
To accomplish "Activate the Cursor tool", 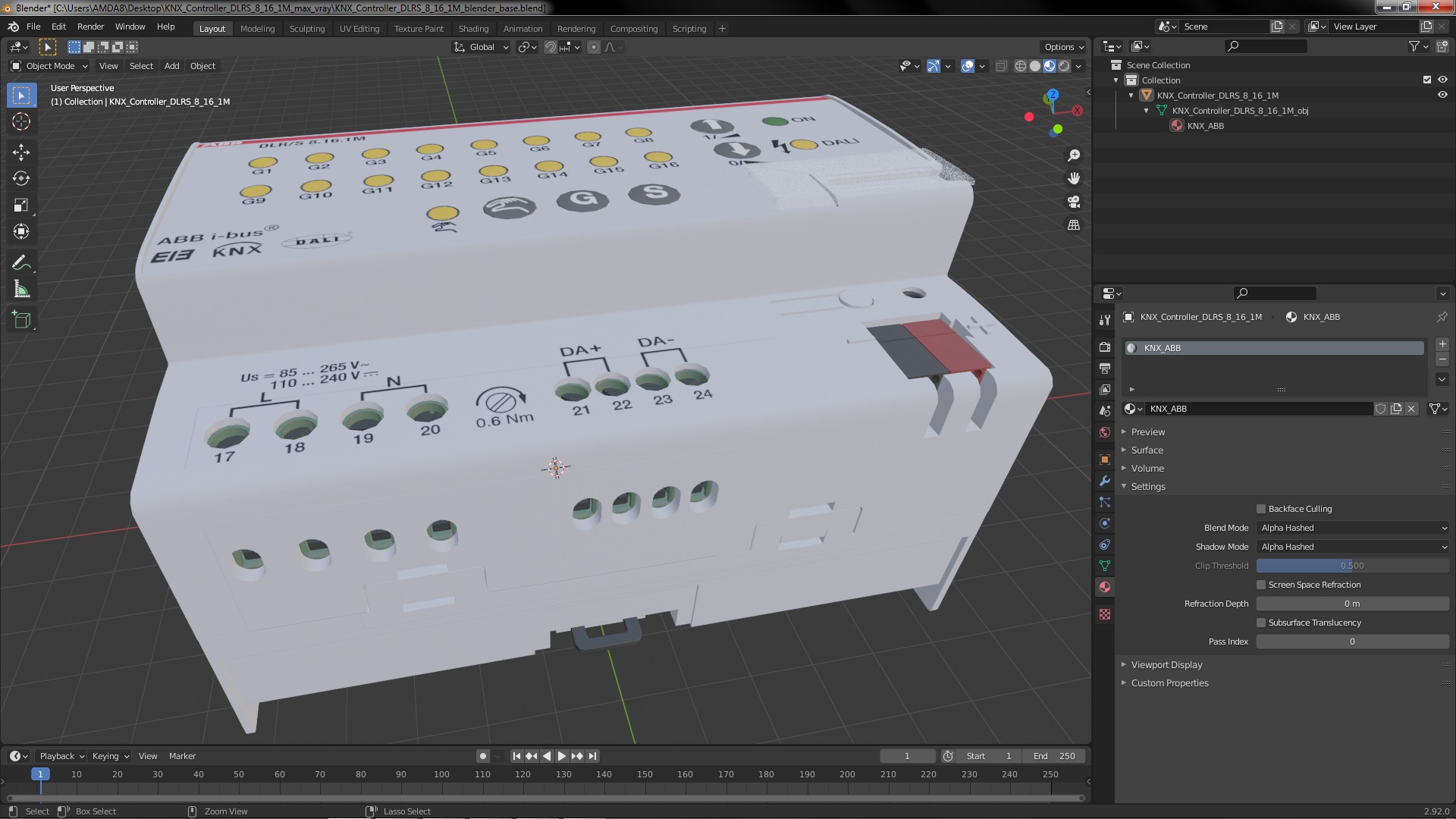I will point(21,121).
